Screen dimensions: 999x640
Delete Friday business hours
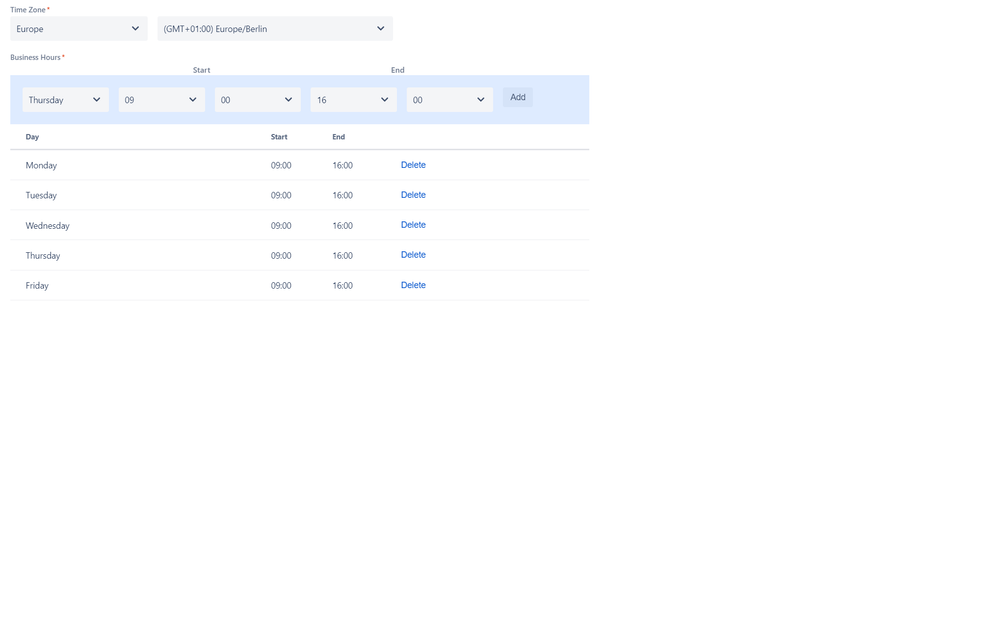[413, 284]
